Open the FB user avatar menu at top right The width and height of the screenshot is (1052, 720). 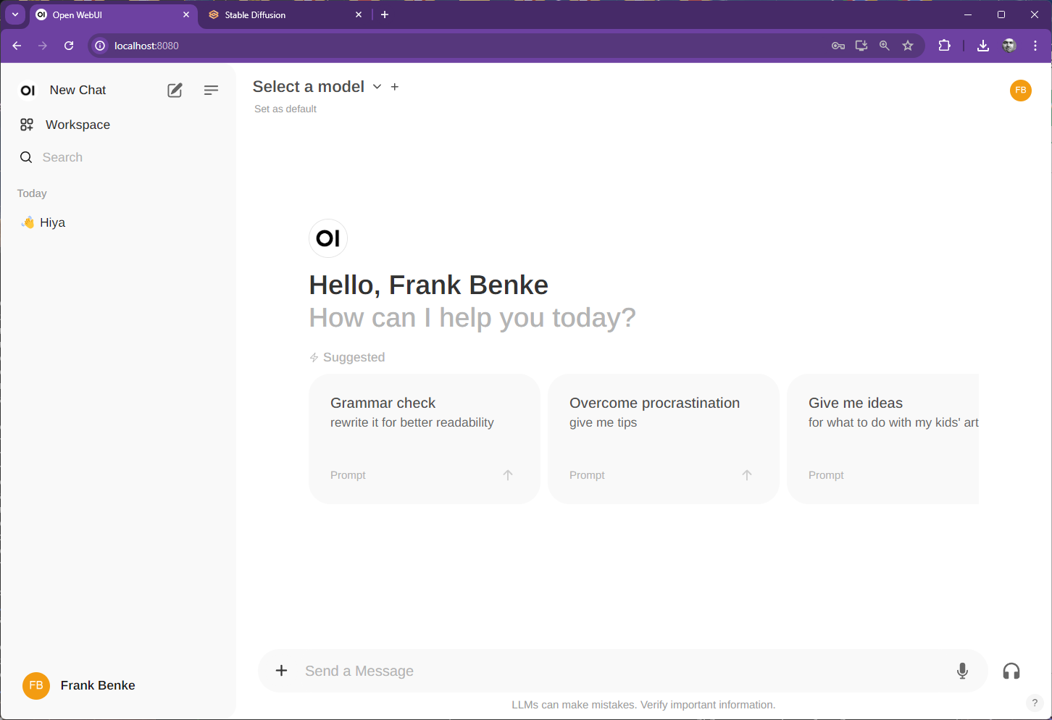pos(1020,90)
